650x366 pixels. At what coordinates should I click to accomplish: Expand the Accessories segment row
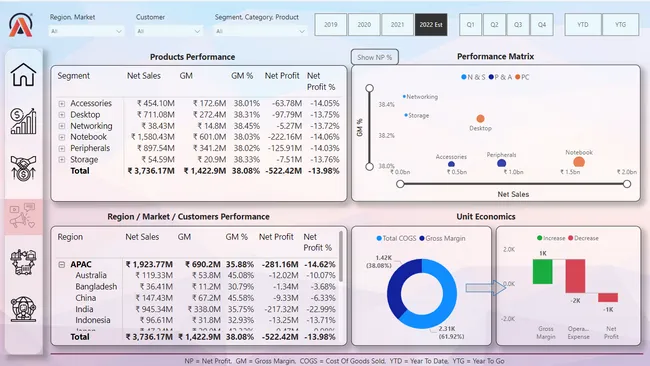click(x=62, y=103)
